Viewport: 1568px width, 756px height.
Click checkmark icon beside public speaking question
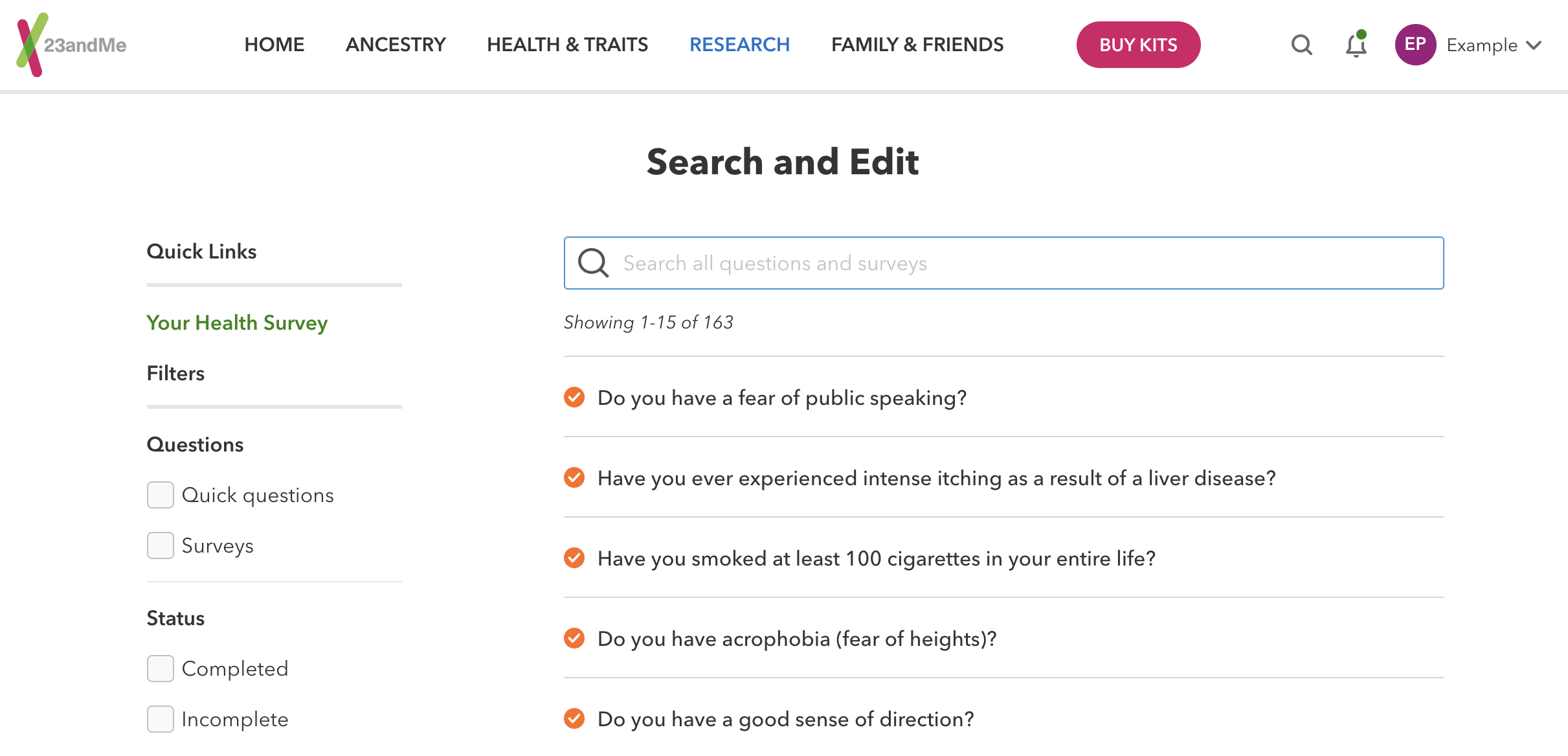coord(574,397)
